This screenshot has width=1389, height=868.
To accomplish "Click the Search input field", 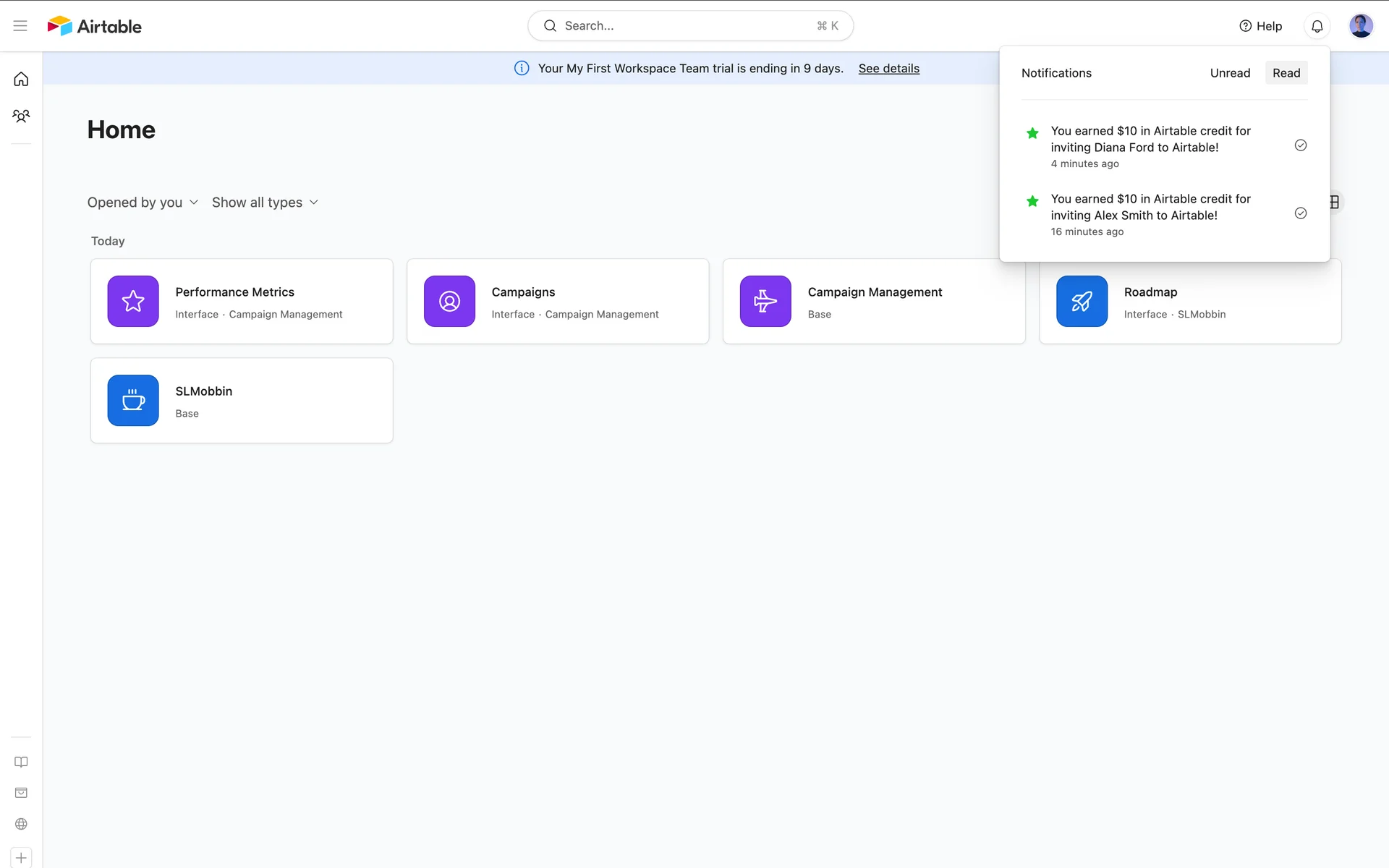I will pos(689,26).
